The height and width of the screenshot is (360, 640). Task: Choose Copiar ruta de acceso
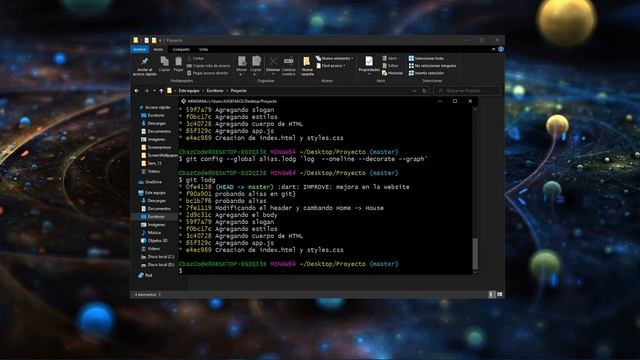tap(208, 66)
